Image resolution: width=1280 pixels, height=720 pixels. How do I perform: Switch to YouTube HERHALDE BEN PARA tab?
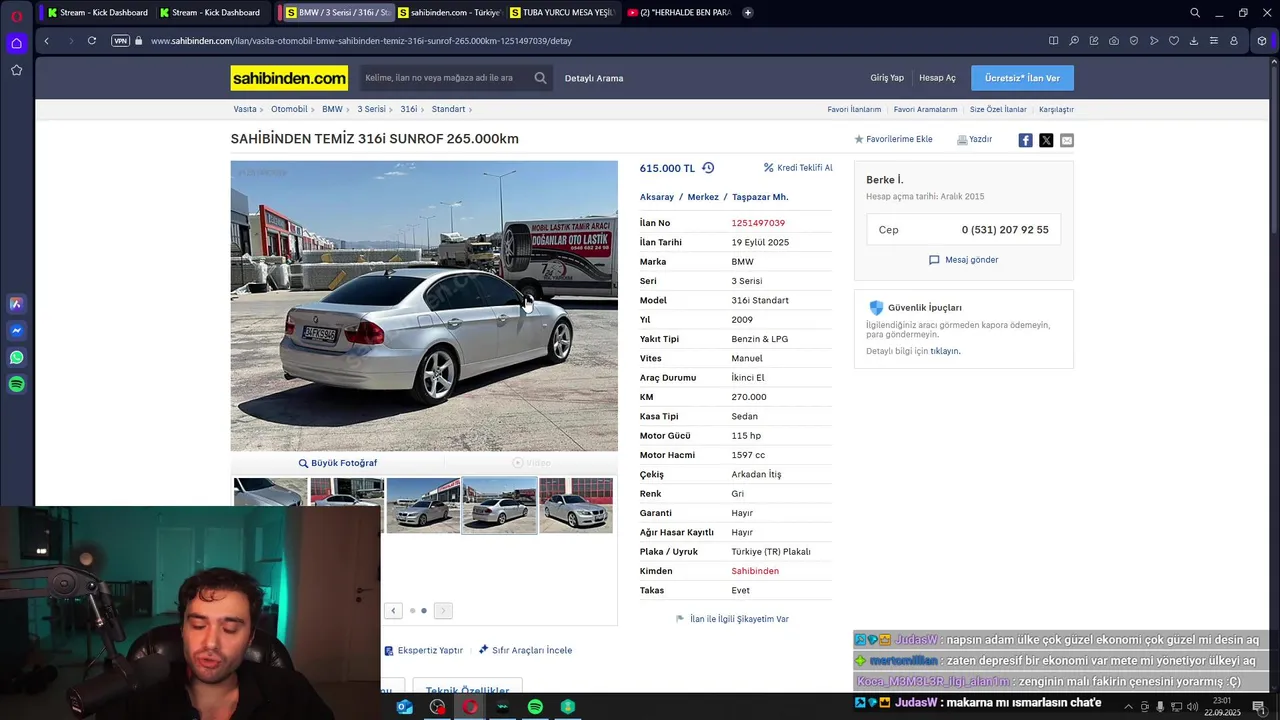tap(679, 13)
